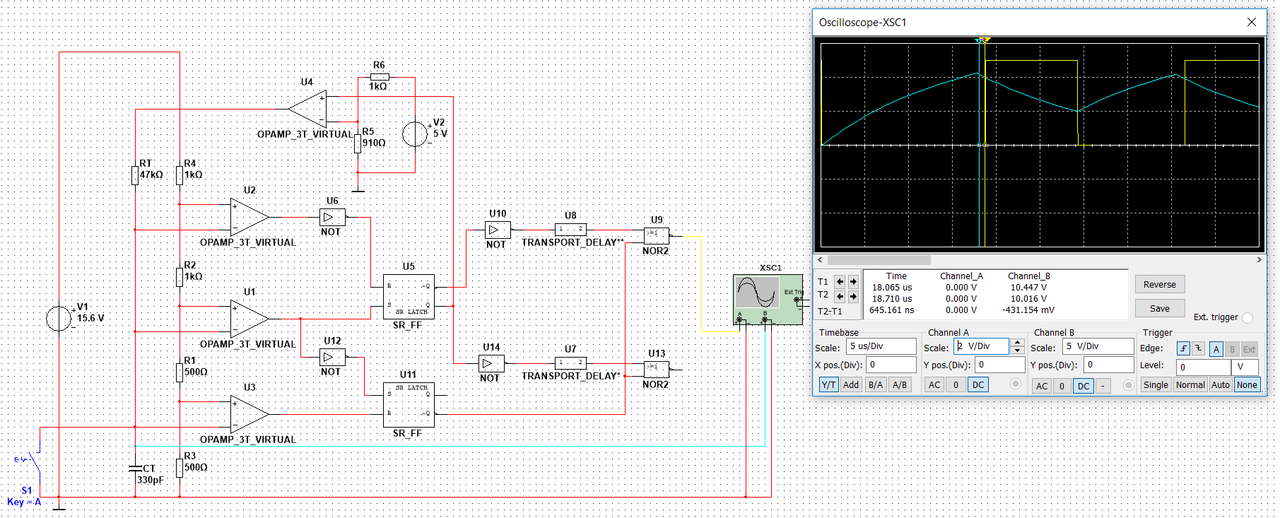The height and width of the screenshot is (518, 1280).
Task: Toggle switch S1 in the schematic
Action: pyautogui.click(x=32, y=460)
